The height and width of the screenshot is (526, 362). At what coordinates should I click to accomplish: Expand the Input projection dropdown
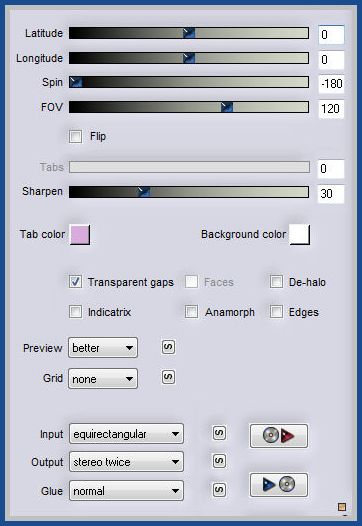pos(126,434)
